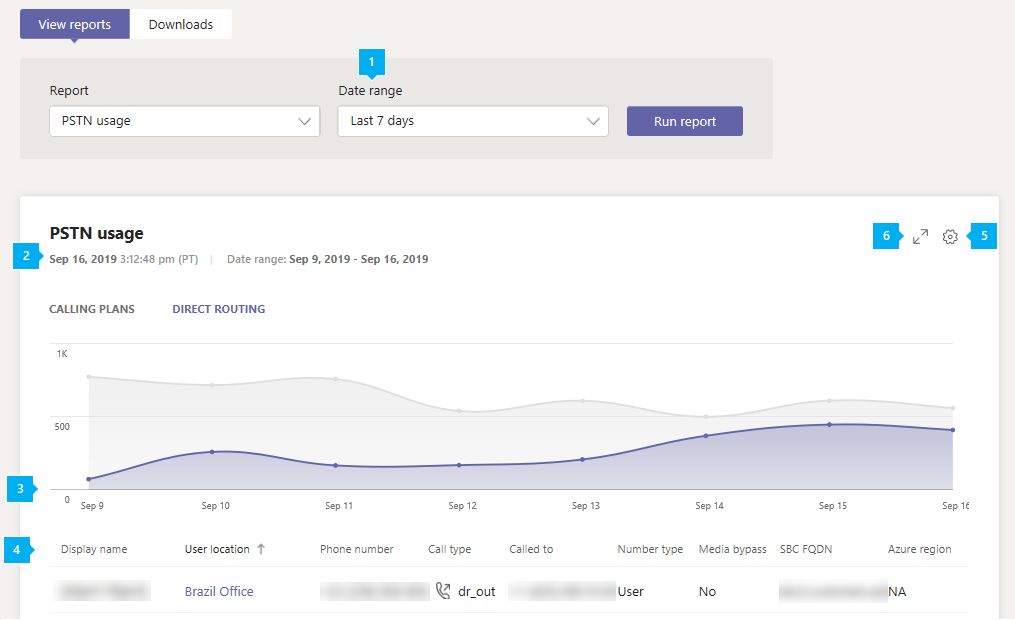Viewport: 1015px width, 620px height.
Task: Sort table by Called to column
Action: click(531, 549)
